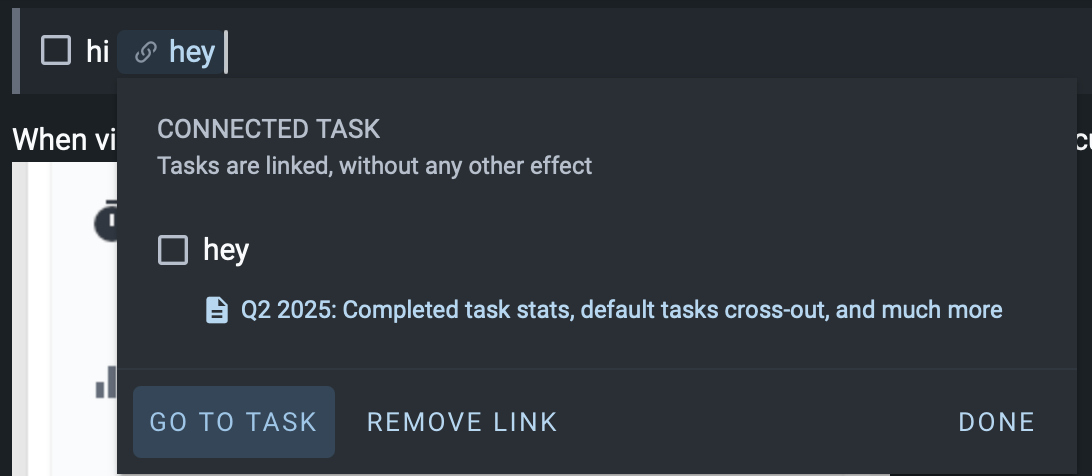This screenshot has height=476, width=1092.
Task: Click DONE to close the popup
Action: coord(997,422)
